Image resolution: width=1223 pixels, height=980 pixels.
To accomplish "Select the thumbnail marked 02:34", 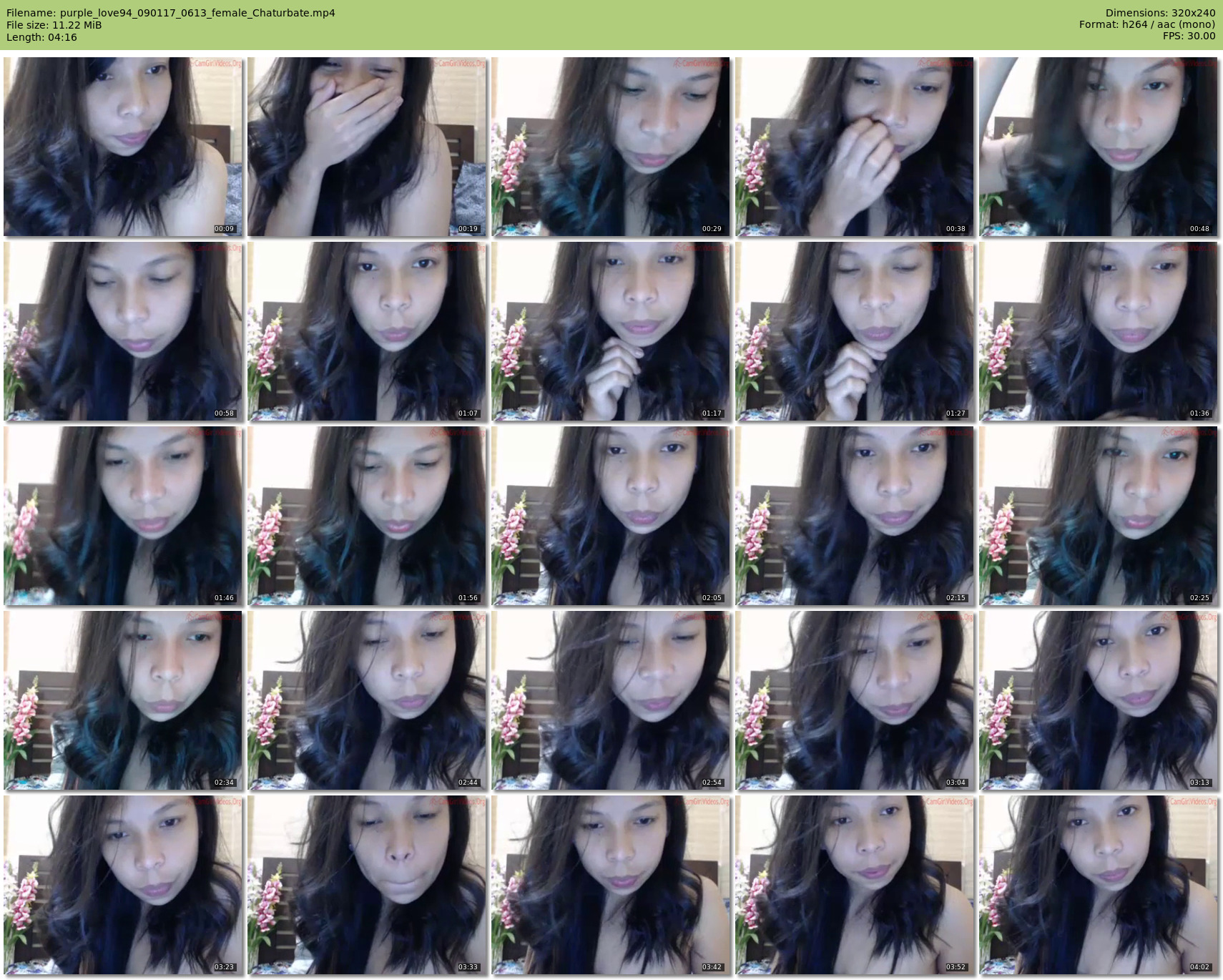I will pyautogui.click(x=123, y=700).
